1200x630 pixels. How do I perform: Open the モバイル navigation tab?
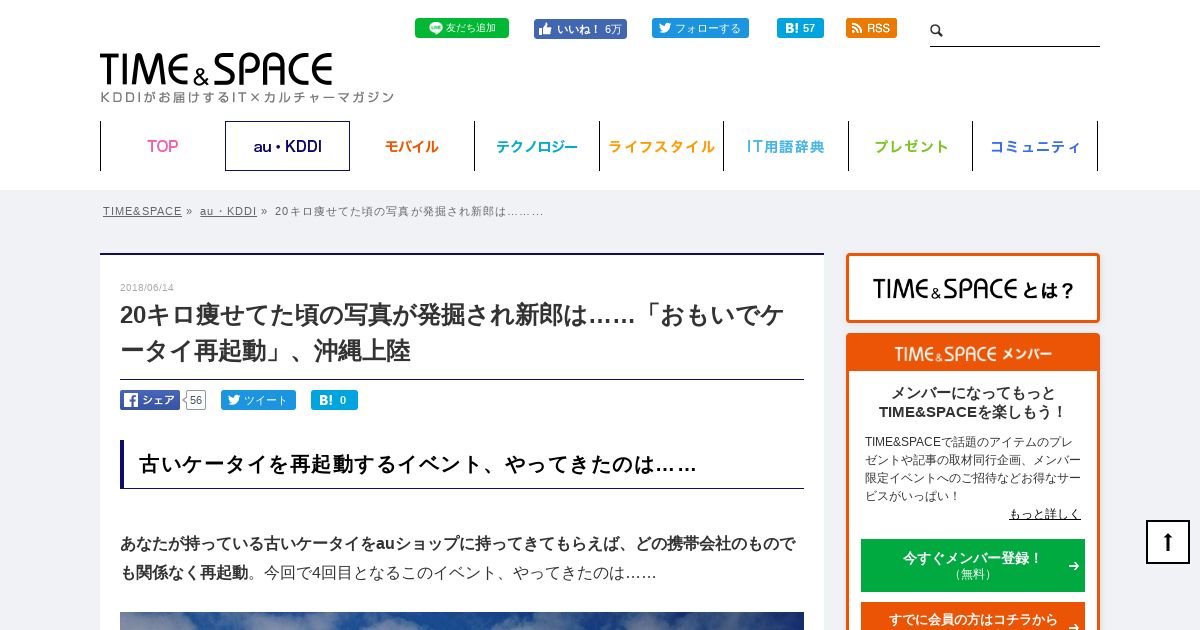tap(412, 146)
